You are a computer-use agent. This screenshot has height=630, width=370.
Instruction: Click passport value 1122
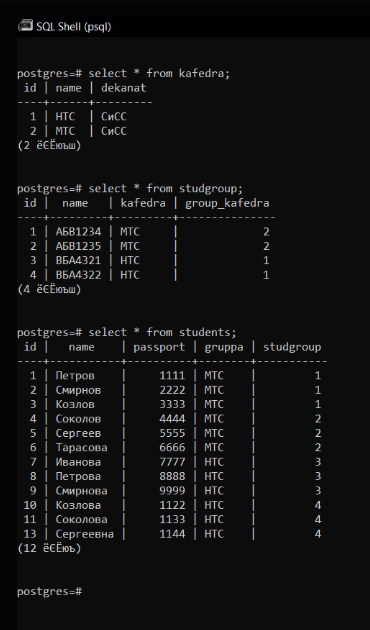[x=172, y=505]
